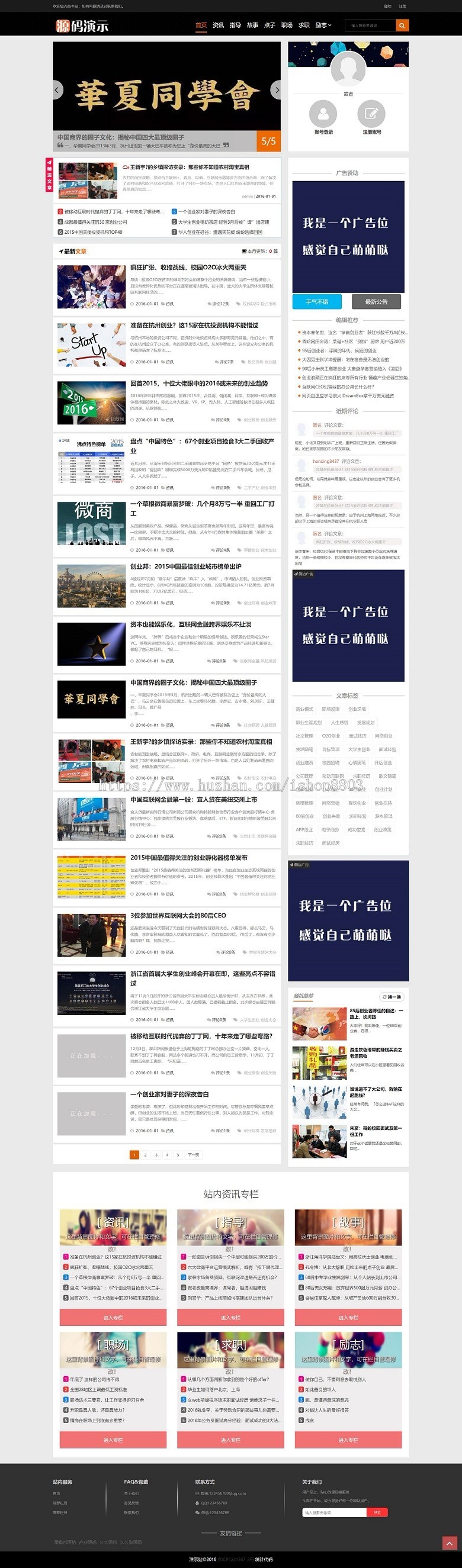
Task: Click 换一换 refresh in 随机推荐
Action: pyautogui.click(x=392, y=996)
